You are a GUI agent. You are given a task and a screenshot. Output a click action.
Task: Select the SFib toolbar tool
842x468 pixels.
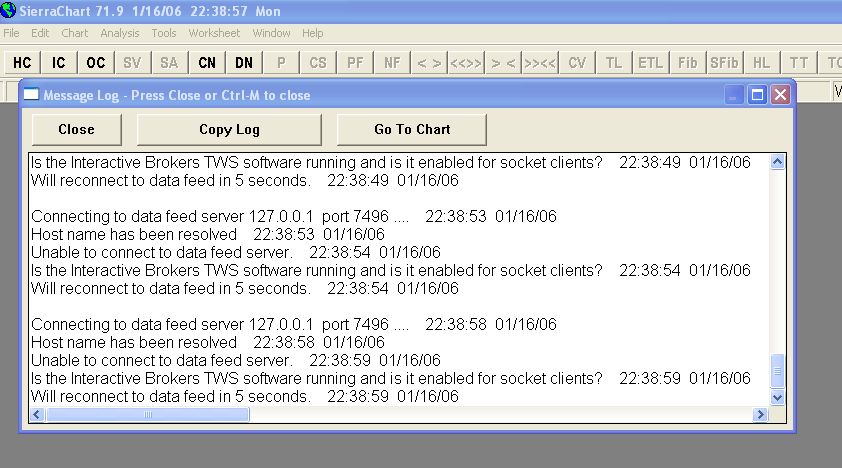click(x=724, y=63)
